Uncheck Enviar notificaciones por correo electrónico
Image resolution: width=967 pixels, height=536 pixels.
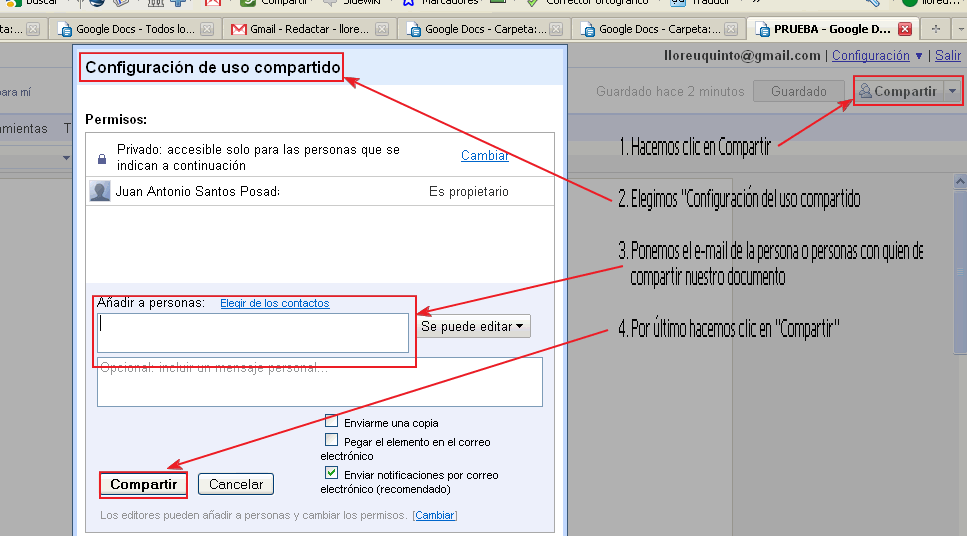331,473
